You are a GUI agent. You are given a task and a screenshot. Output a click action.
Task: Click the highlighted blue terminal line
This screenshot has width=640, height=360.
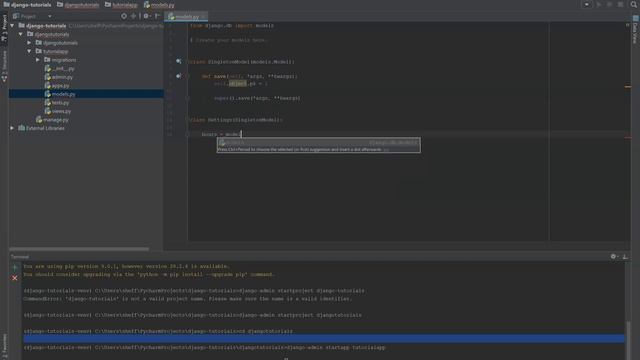coord(324,339)
